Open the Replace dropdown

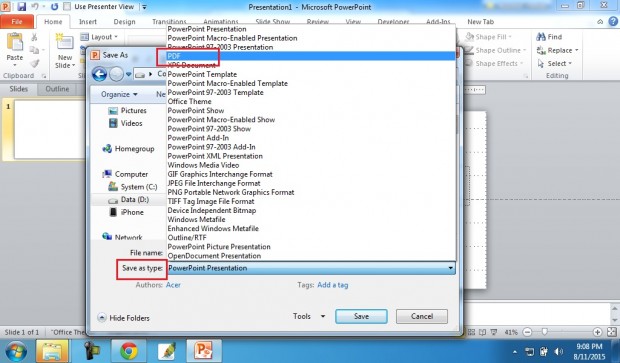click(x=558, y=50)
